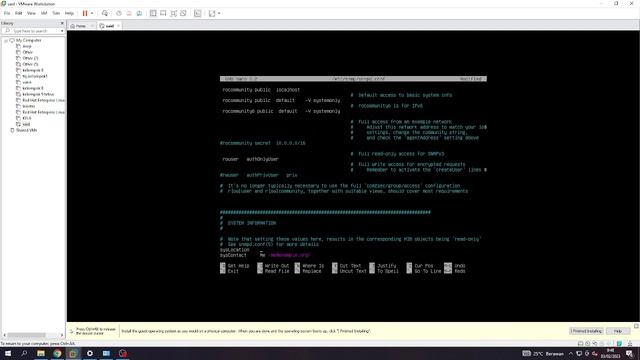The image size is (640, 360).
Task: Select the Other (2) VM
Action: pyautogui.click(x=30, y=58)
